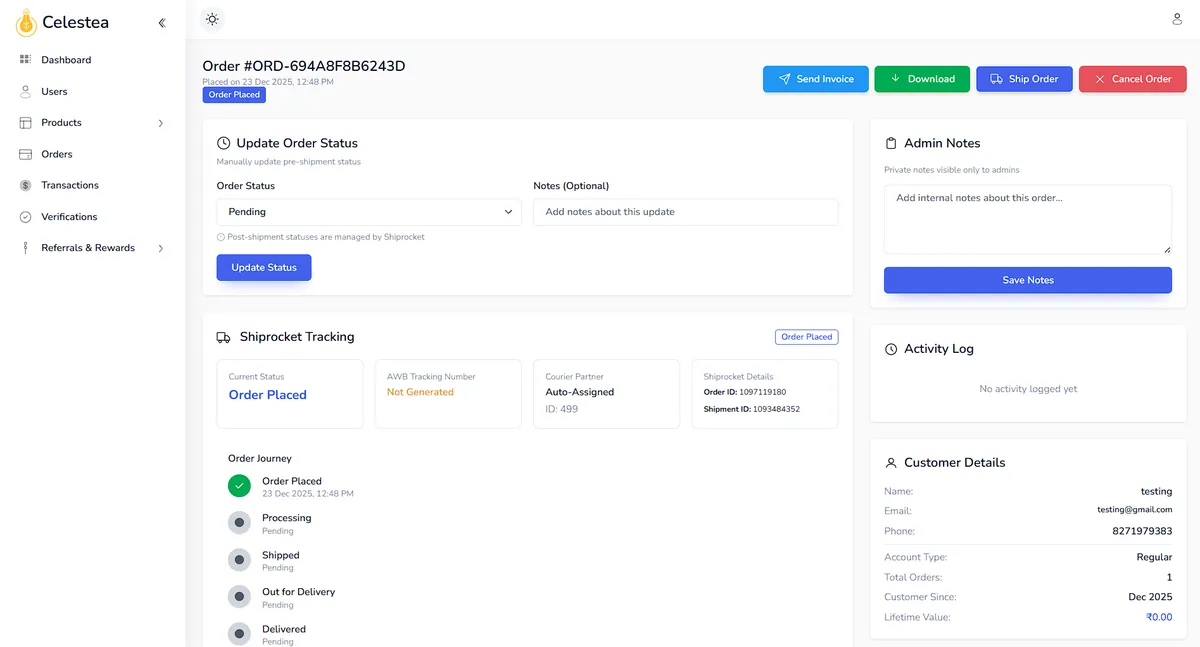Collapse the sidebar with the double-chevron icon
The image size is (1200, 647).
pos(162,22)
